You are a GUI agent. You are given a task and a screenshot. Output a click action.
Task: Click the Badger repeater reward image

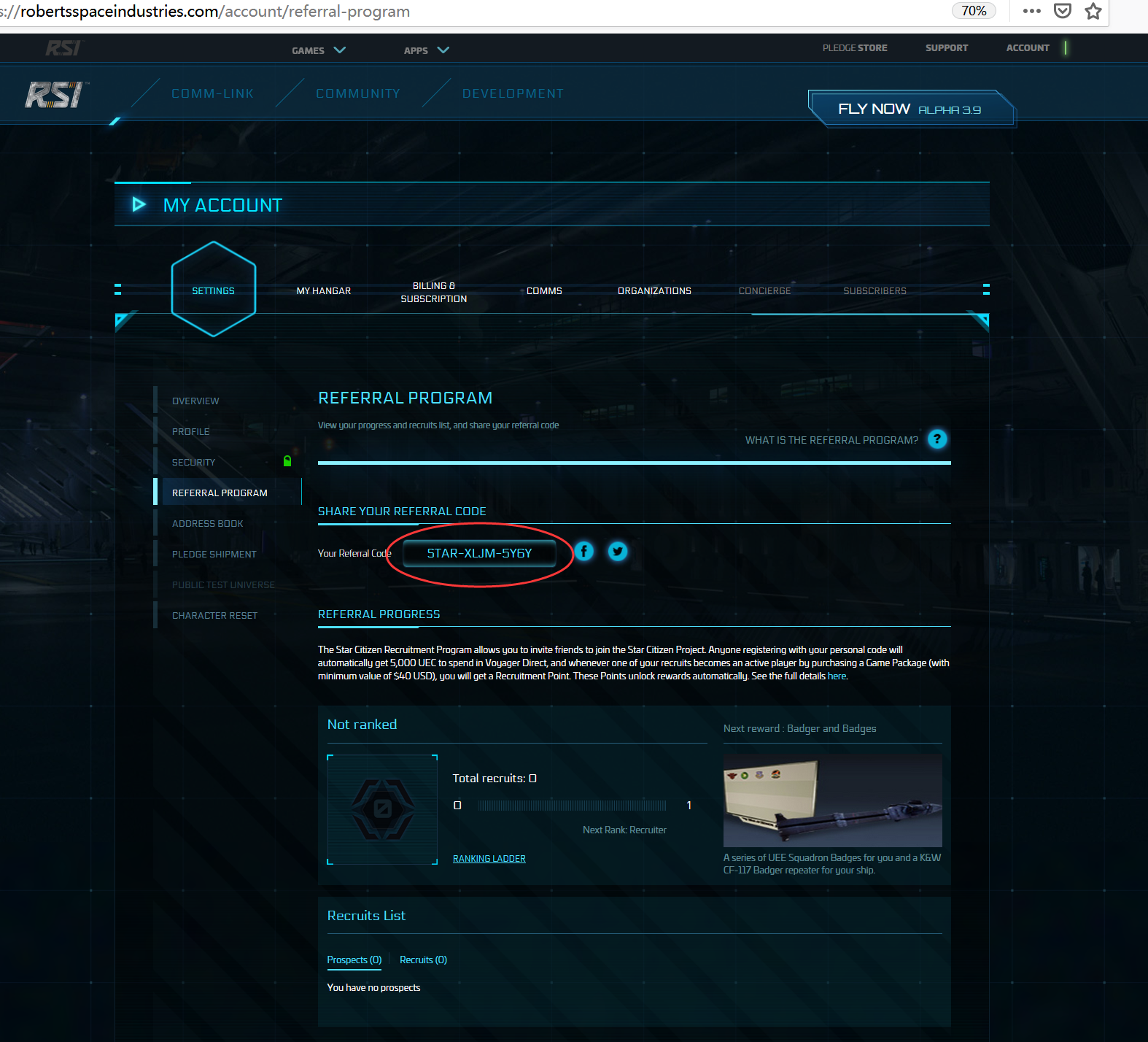[x=832, y=800]
